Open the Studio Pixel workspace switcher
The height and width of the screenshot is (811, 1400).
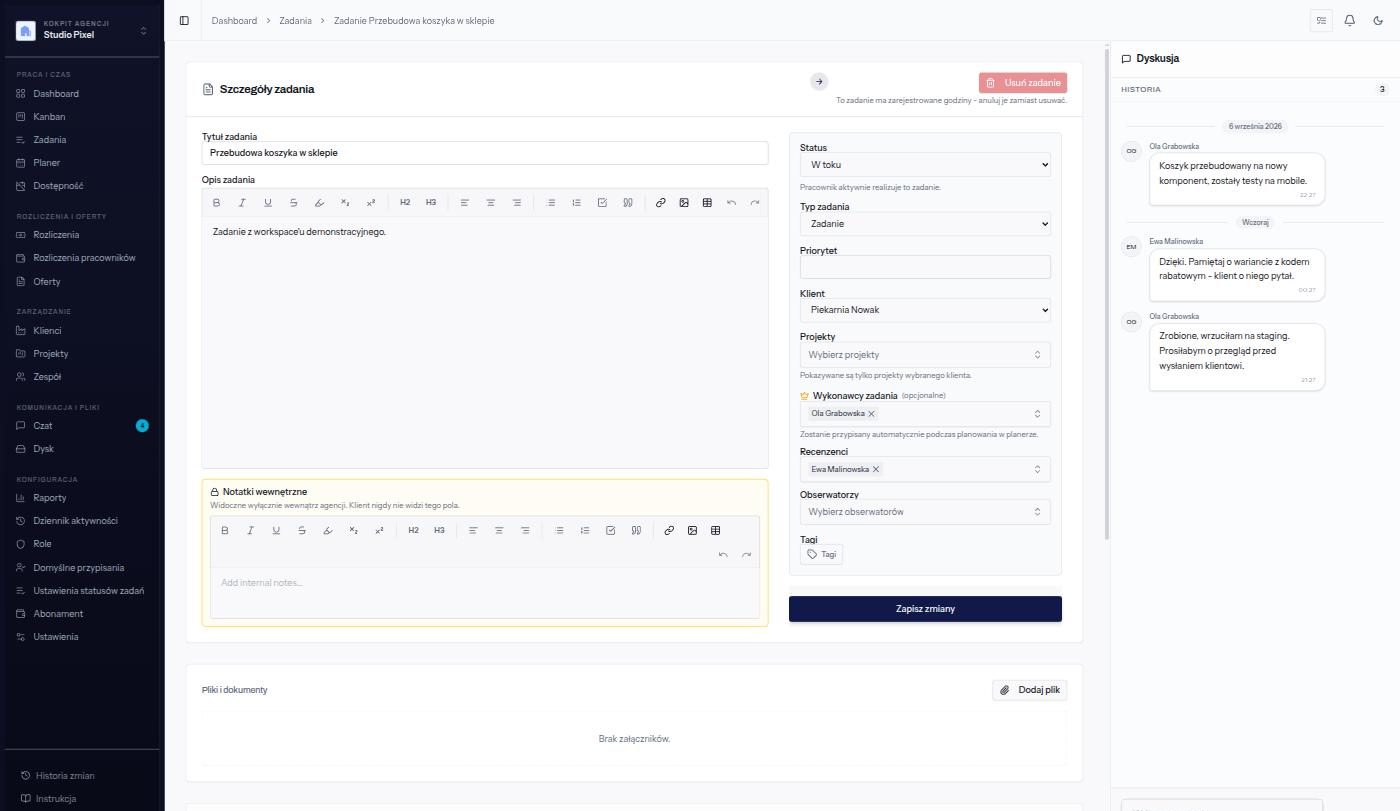pos(82,30)
